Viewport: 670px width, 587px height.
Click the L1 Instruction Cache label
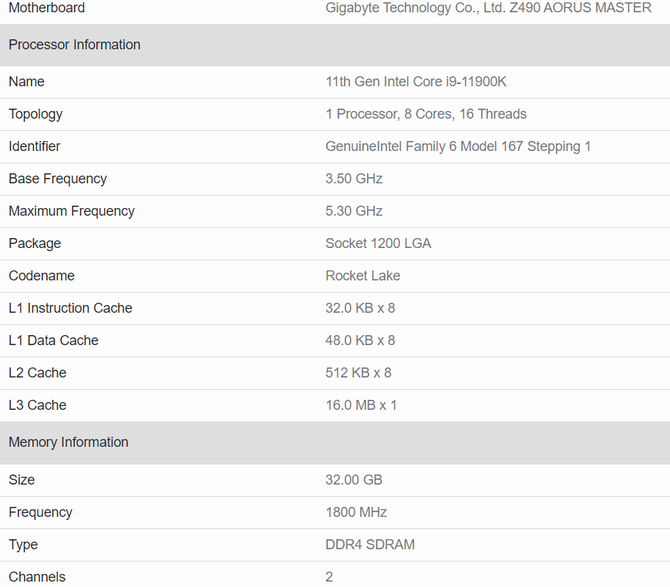point(70,308)
